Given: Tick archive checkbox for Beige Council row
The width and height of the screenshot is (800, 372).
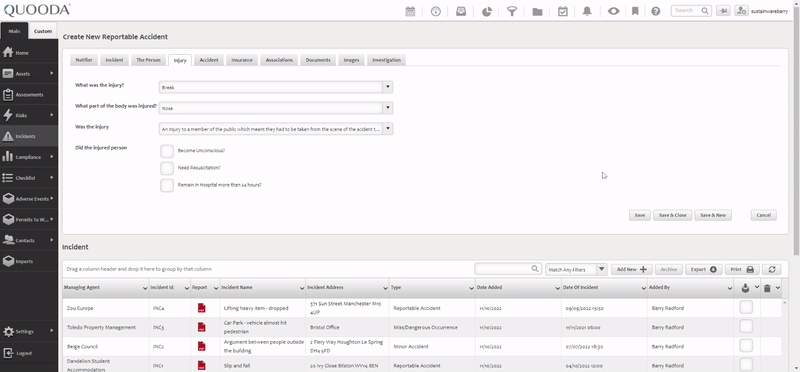Looking at the screenshot, I should tap(746, 346).
